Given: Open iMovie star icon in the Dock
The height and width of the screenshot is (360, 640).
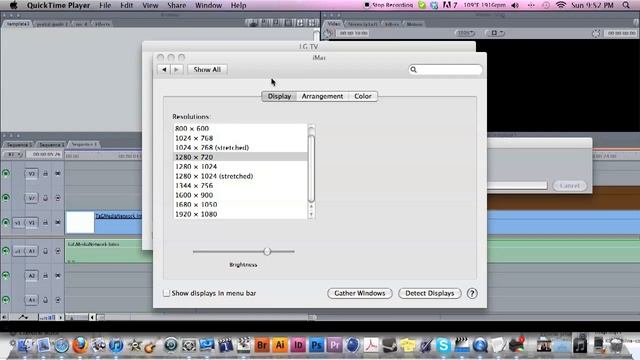Looking at the screenshot, I should click(x=134, y=345).
